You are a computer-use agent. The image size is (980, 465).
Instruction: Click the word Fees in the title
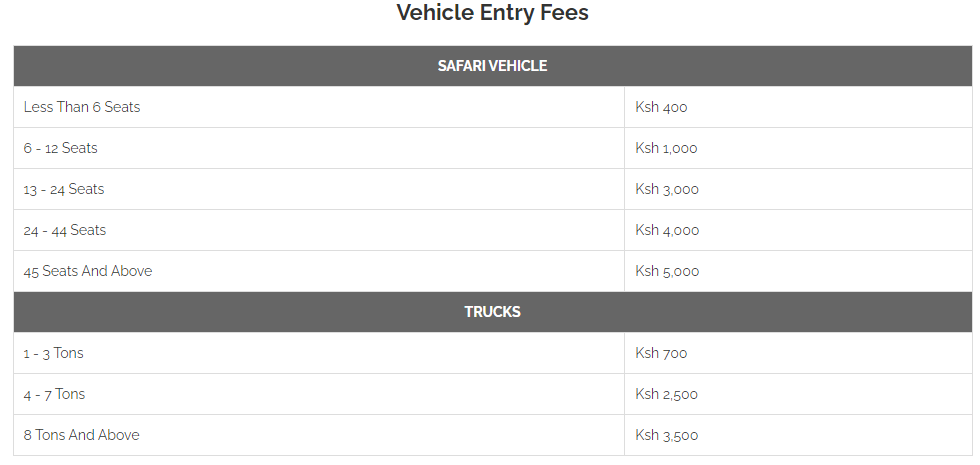[x=566, y=12]
